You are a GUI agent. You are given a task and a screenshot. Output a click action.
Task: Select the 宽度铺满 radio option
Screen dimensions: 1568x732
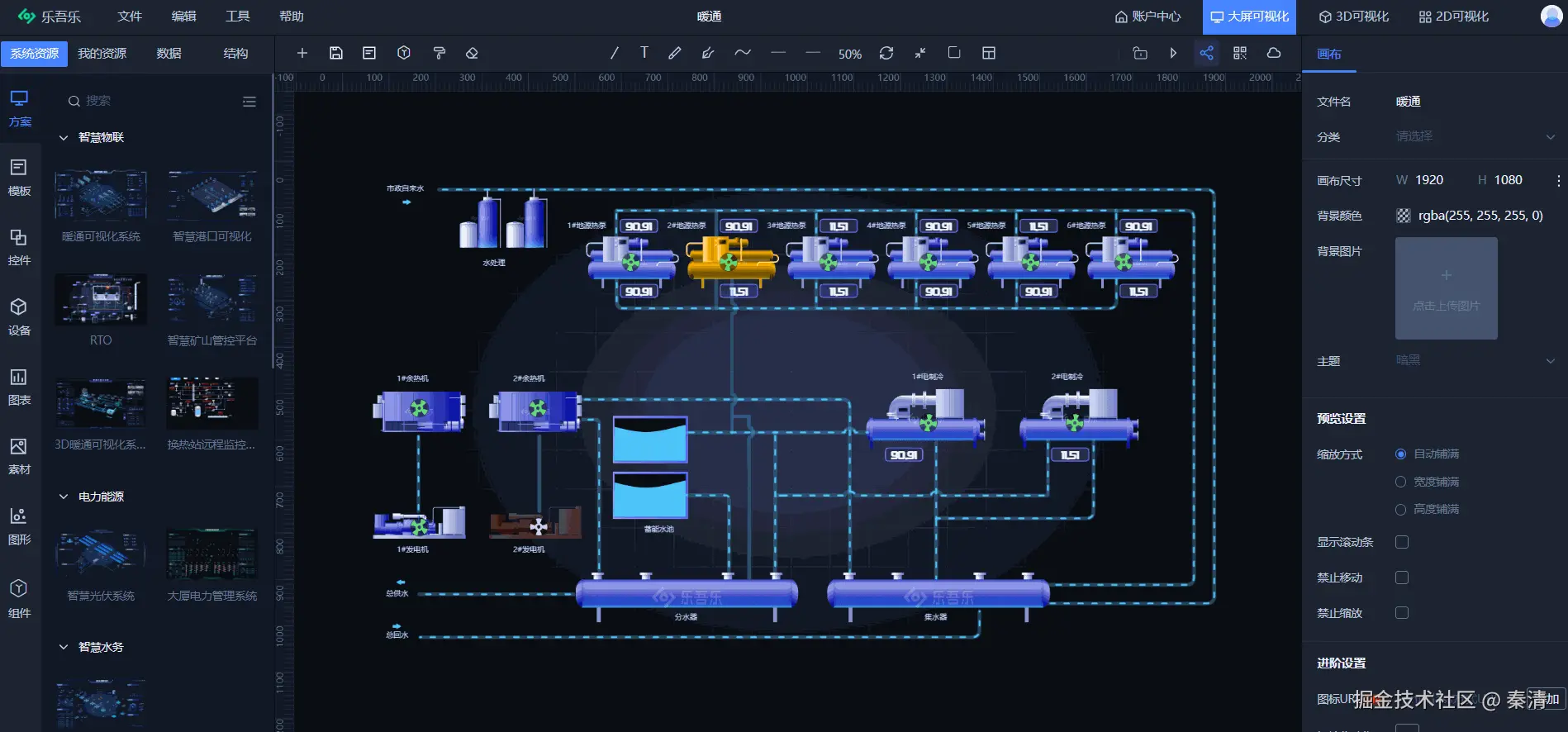coord(1400,482)
